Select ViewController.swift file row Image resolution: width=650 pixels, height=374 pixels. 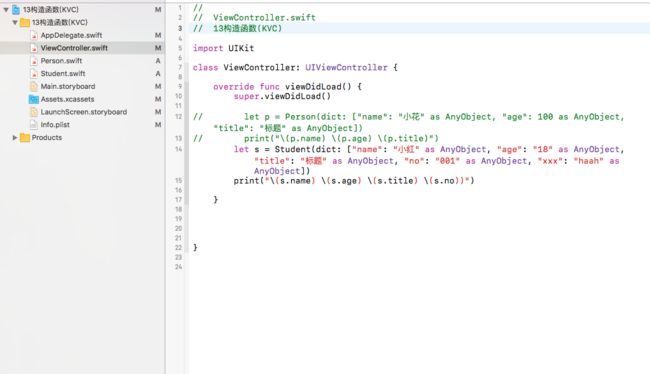click(82, 48)
